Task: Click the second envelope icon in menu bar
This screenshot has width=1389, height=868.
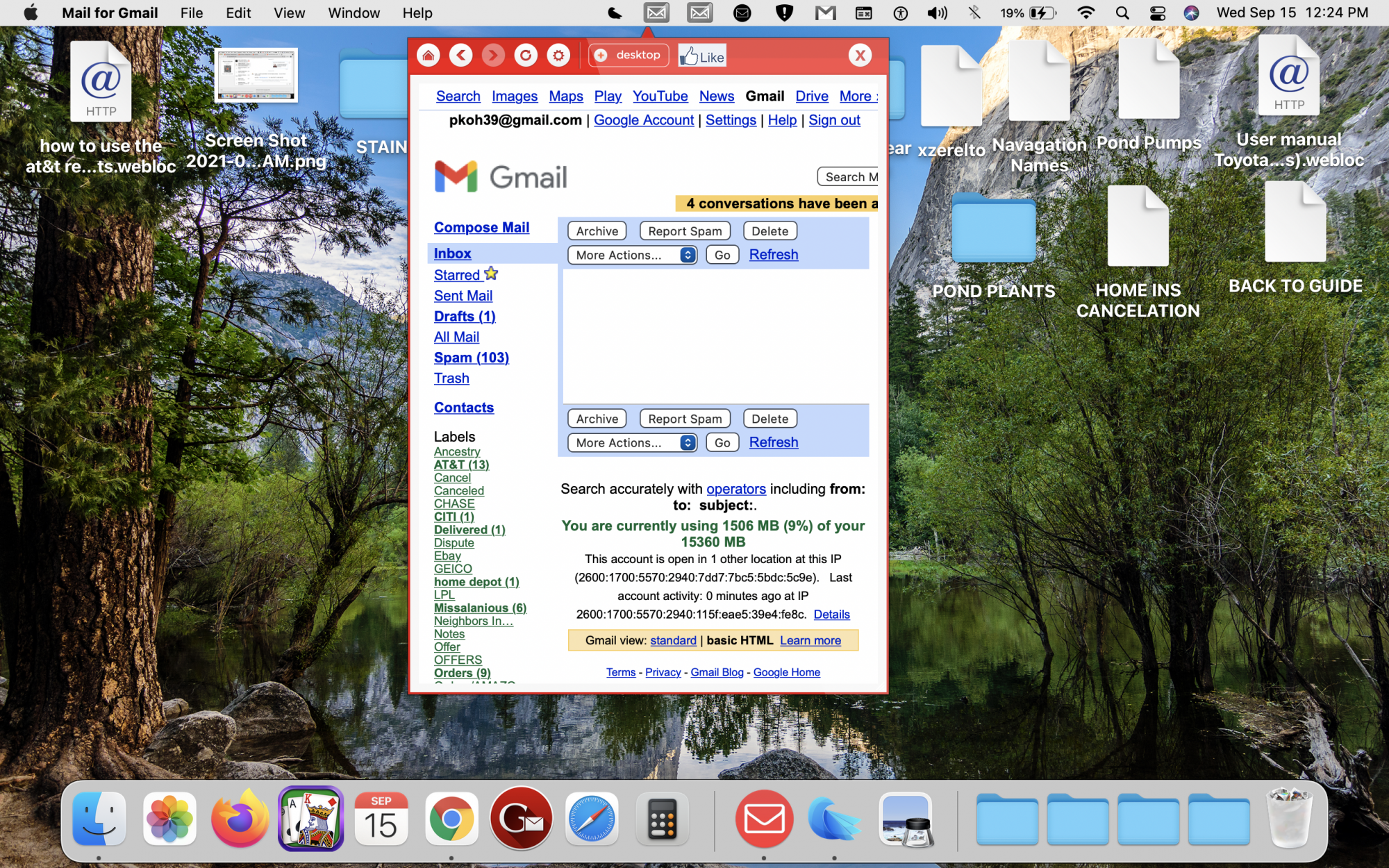Action: pyautogui.click(x=699, y=12)
